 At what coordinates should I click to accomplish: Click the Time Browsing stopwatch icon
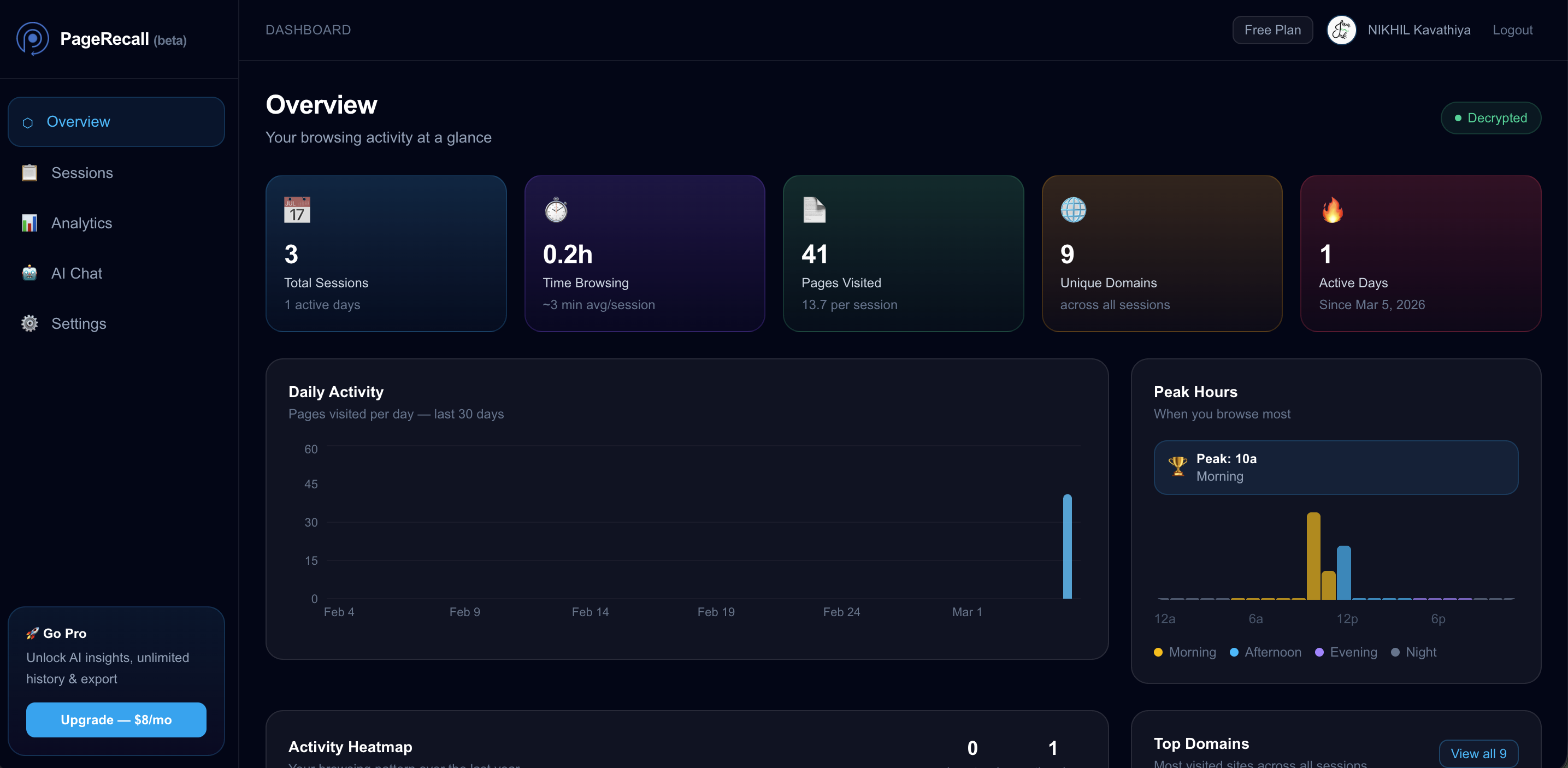(x=556, y=210)
